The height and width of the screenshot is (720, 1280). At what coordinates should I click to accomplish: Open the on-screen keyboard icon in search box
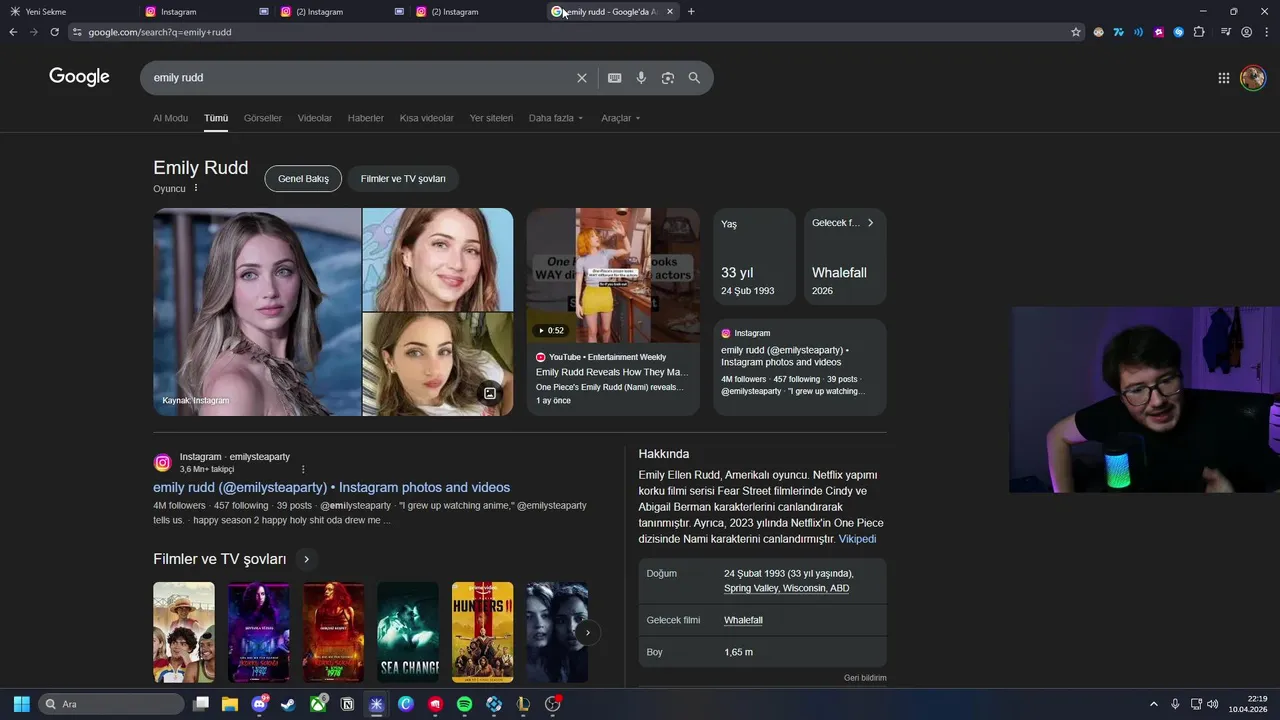[x=614, y=78]
